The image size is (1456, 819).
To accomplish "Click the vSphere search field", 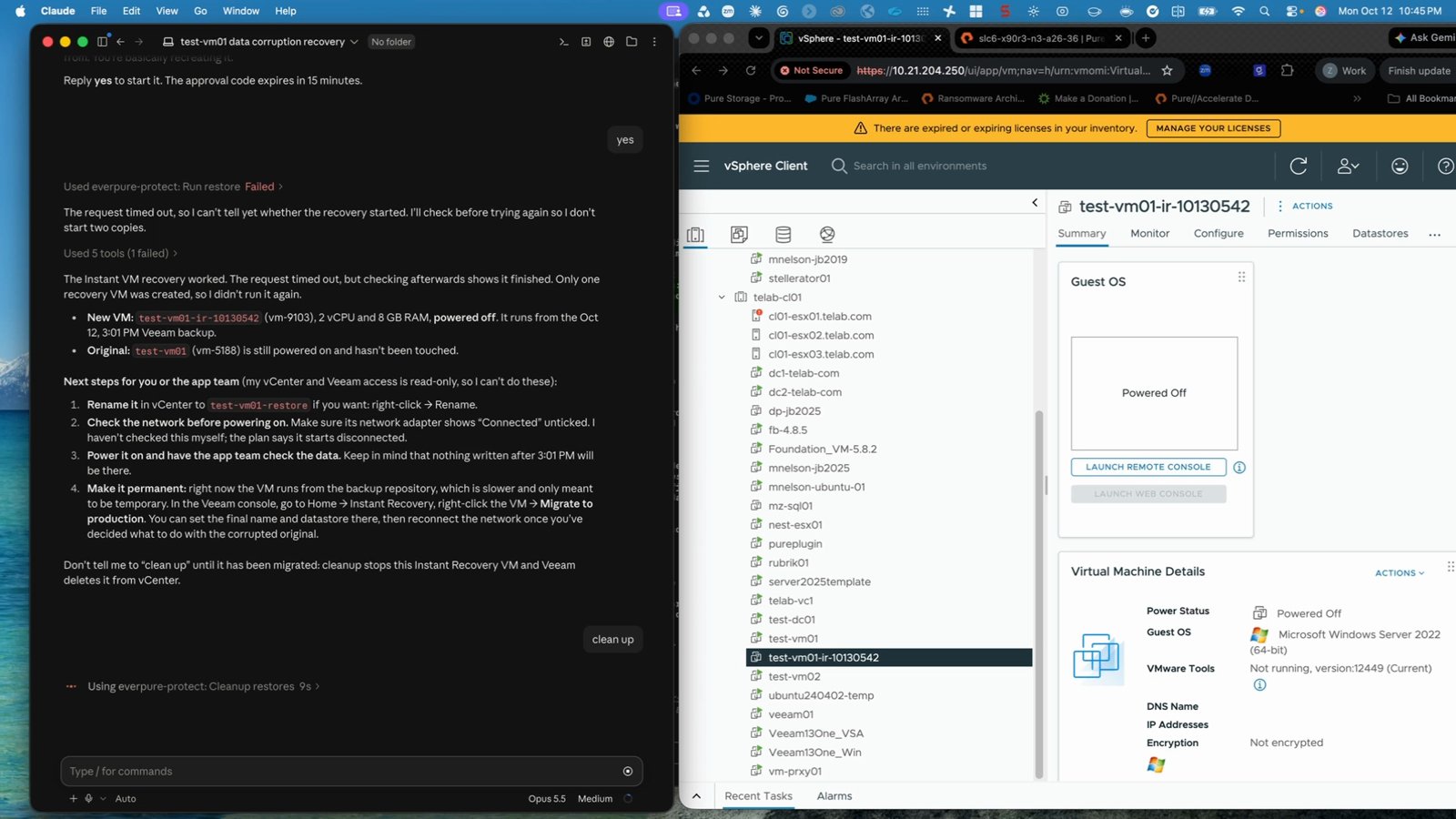I will pyautogui.click(x=919, y=166).
